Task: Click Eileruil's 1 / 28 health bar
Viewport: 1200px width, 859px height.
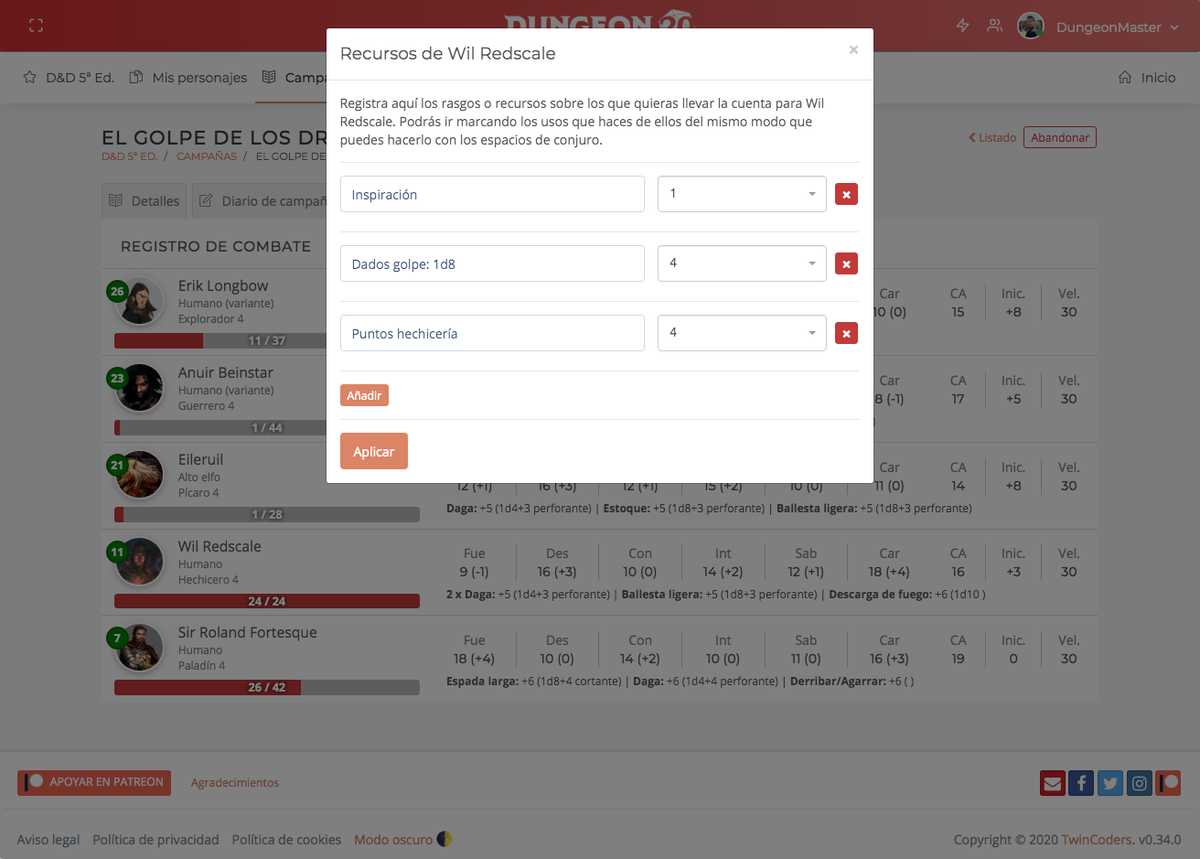Action: [267, 514]
